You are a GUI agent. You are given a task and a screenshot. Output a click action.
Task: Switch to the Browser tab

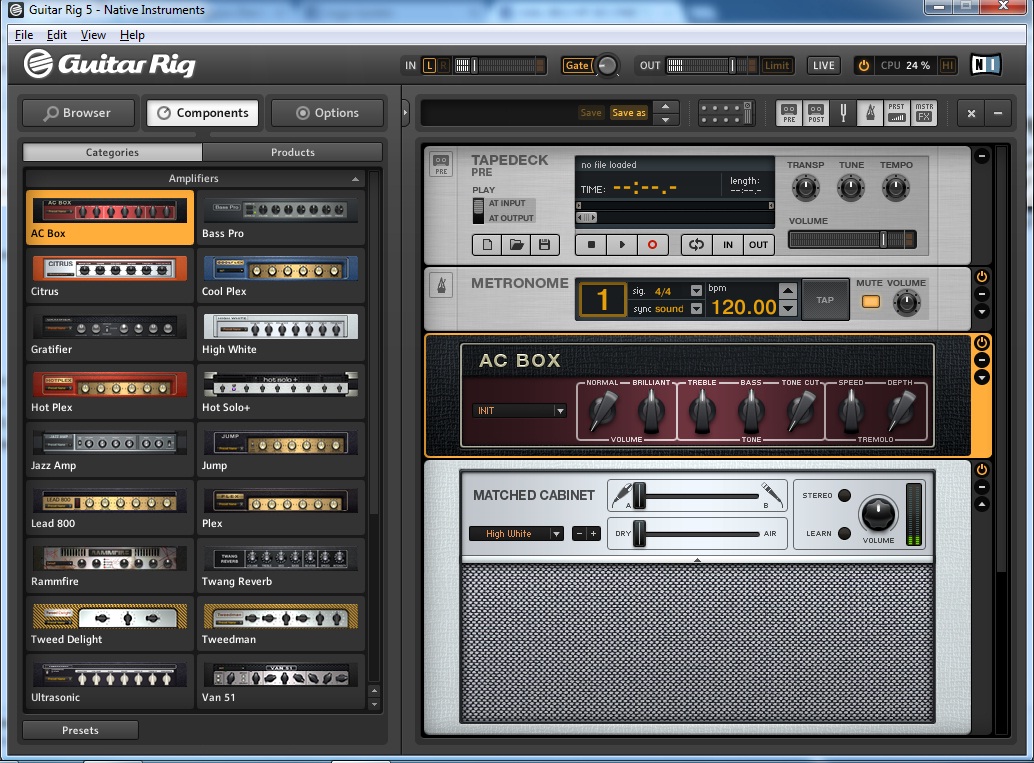tap(77, 113)
